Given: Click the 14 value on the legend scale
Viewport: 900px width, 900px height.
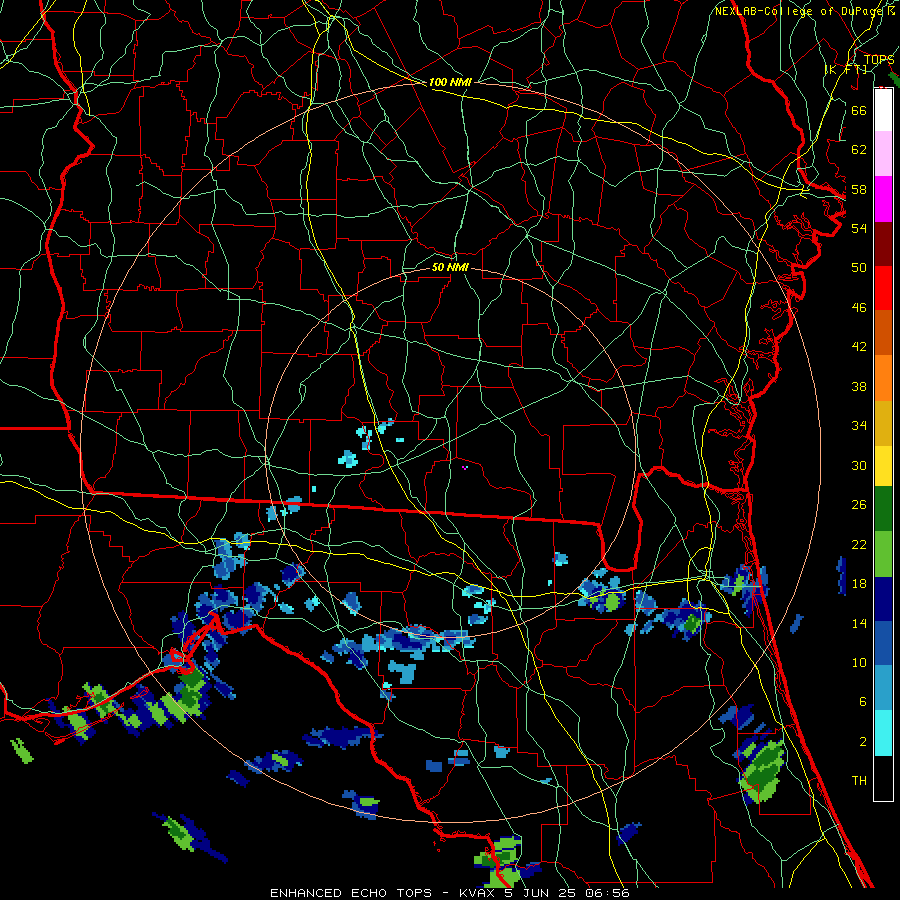Looking at the screenshot, I should click(x=859, y=623).
